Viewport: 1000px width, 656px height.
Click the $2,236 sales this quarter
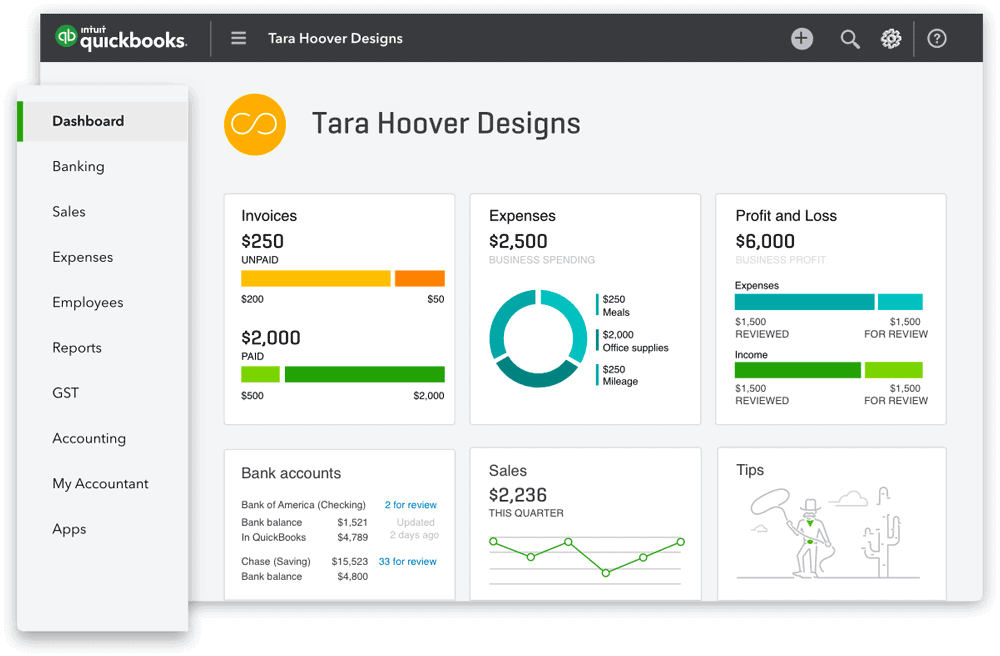pyautogui.click(x=517, y=495)
